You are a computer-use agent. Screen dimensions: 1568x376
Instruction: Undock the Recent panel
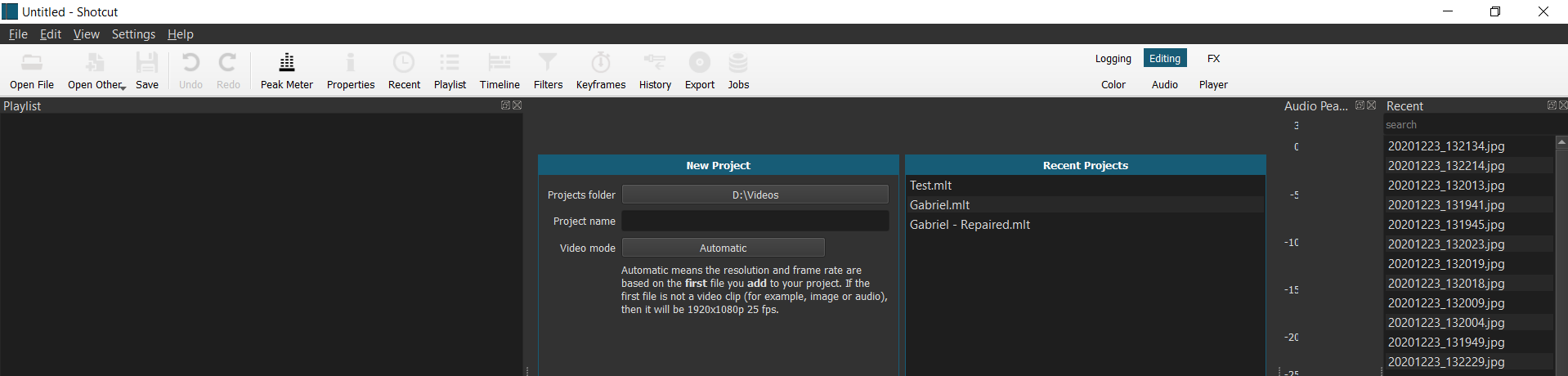click(1552, 105)
